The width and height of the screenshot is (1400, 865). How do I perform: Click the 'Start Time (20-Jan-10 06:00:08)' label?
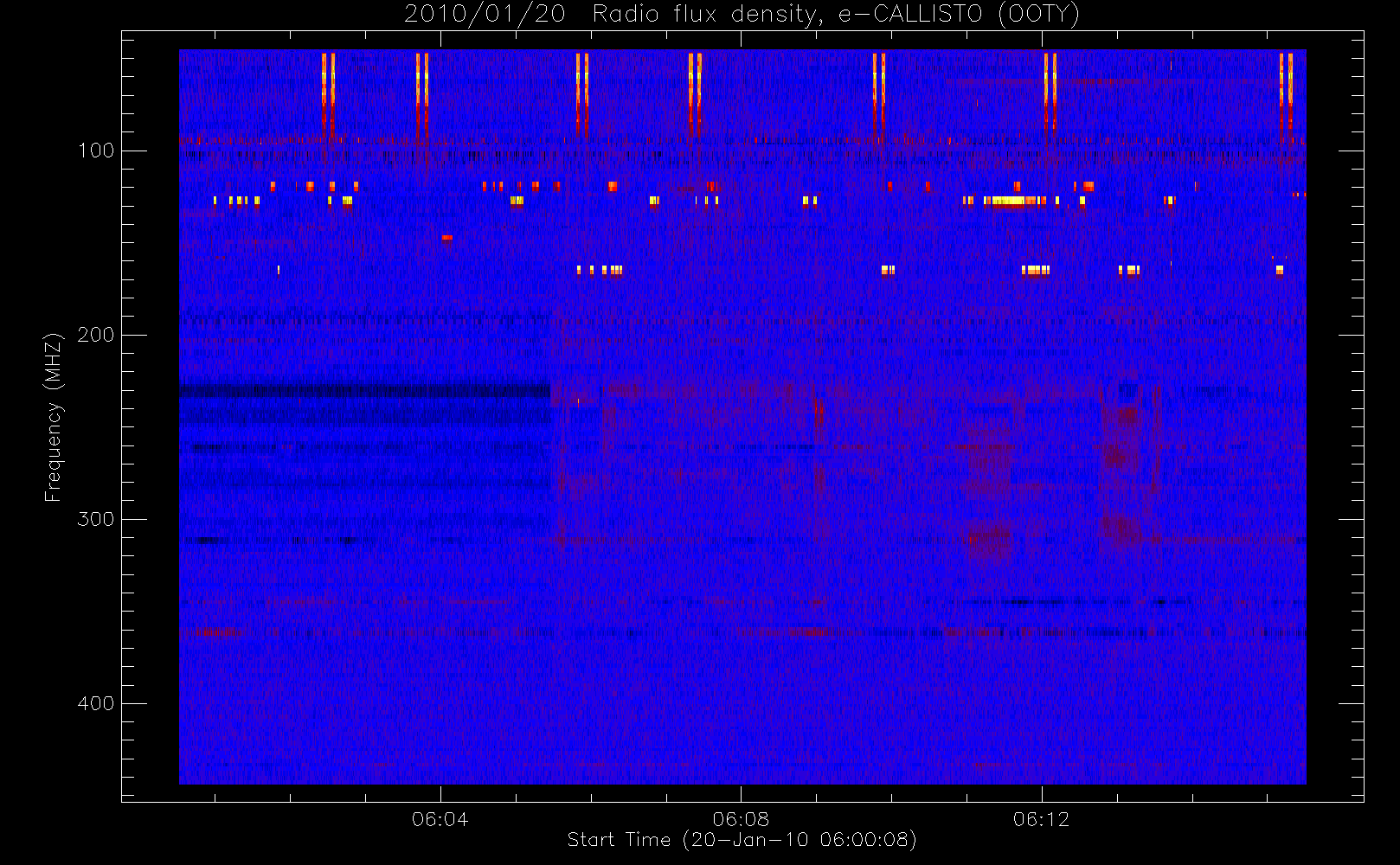click(x=742, y=840)
